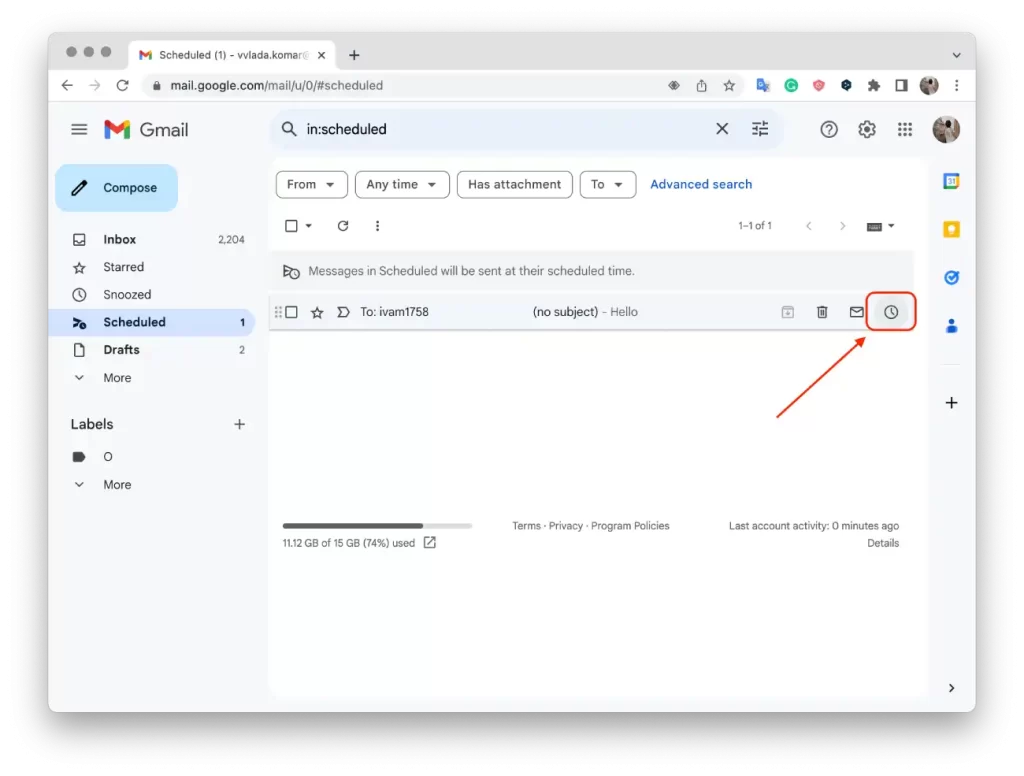The height and width of the screenshot is (776, 1024).
Task: Create a new label plus icon
Action: [x=240, y=425]
